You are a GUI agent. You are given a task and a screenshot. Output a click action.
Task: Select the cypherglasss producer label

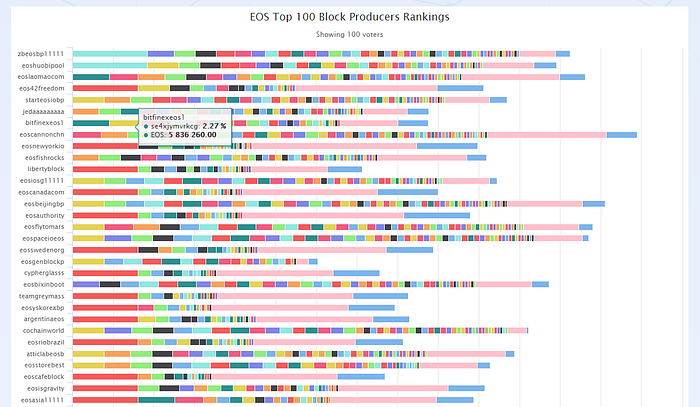pos(44,273)
